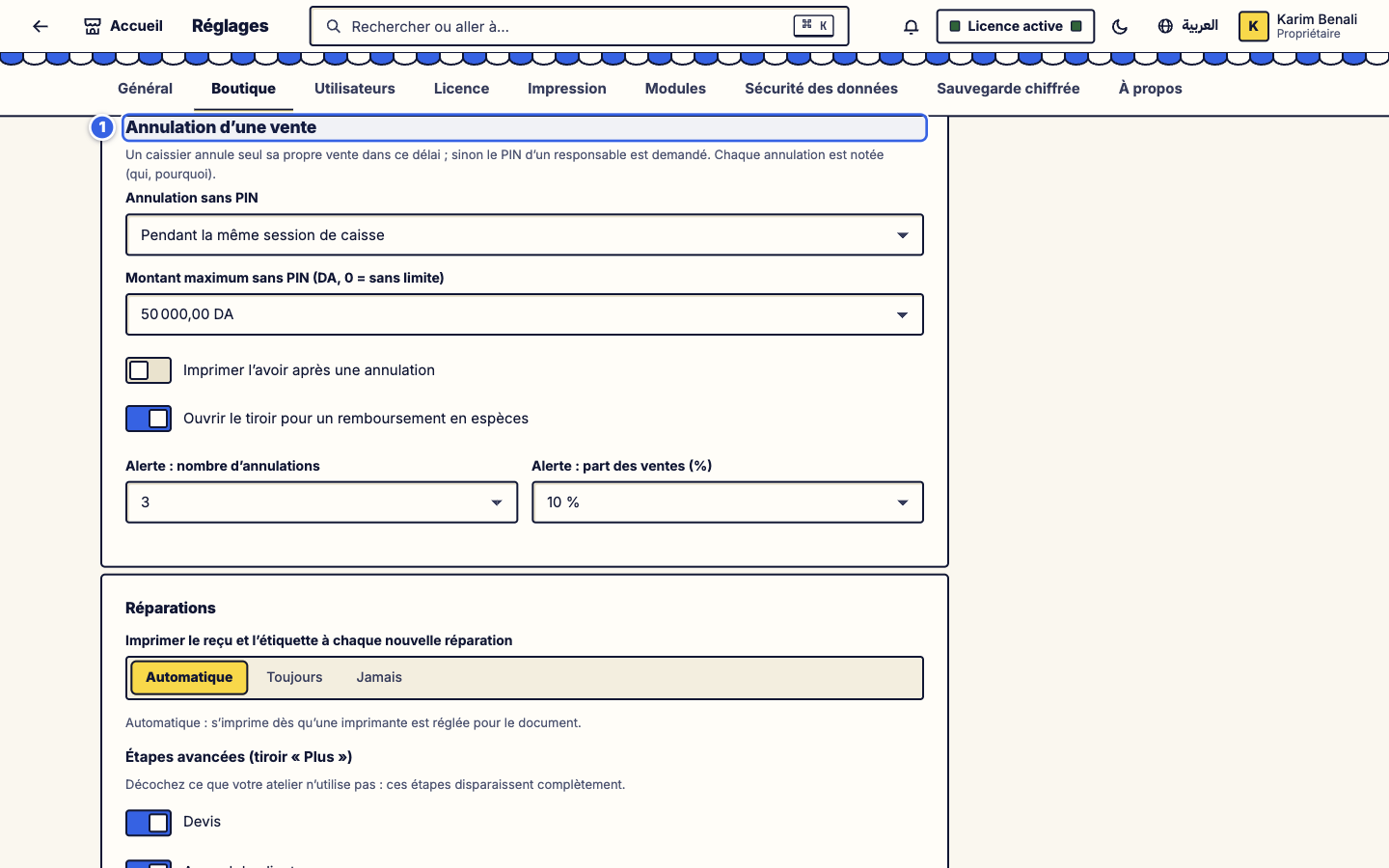Enable printing the credit note after cancellation

(x=149, y=370)
